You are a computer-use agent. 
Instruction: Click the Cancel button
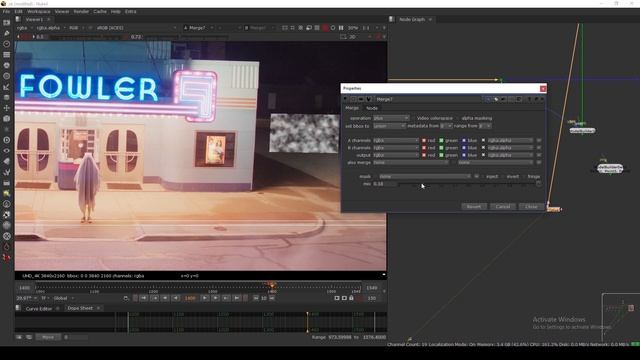click(x=503, y=207)
